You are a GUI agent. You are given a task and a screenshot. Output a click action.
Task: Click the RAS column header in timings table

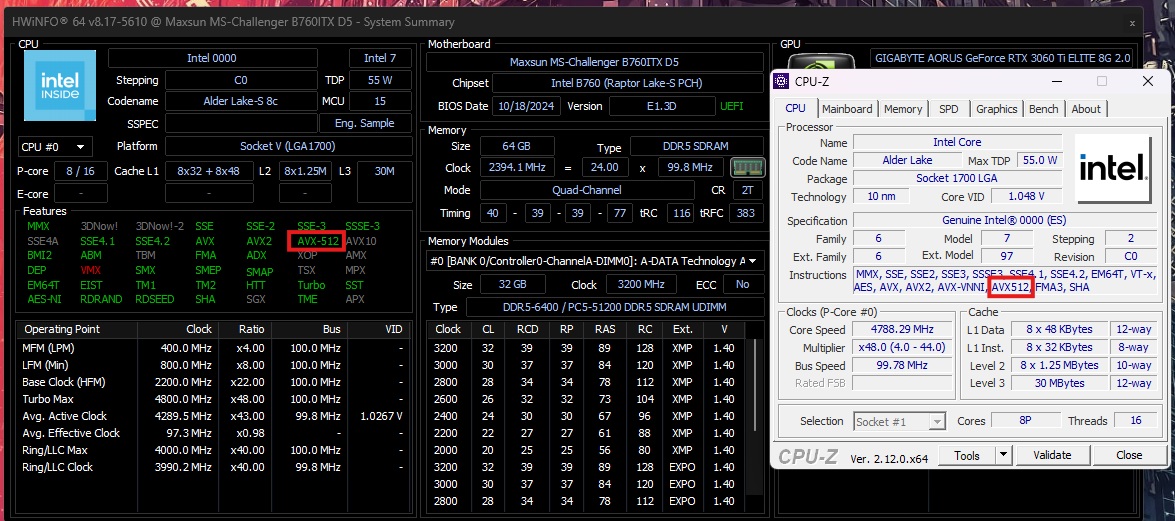pos(605,329)
